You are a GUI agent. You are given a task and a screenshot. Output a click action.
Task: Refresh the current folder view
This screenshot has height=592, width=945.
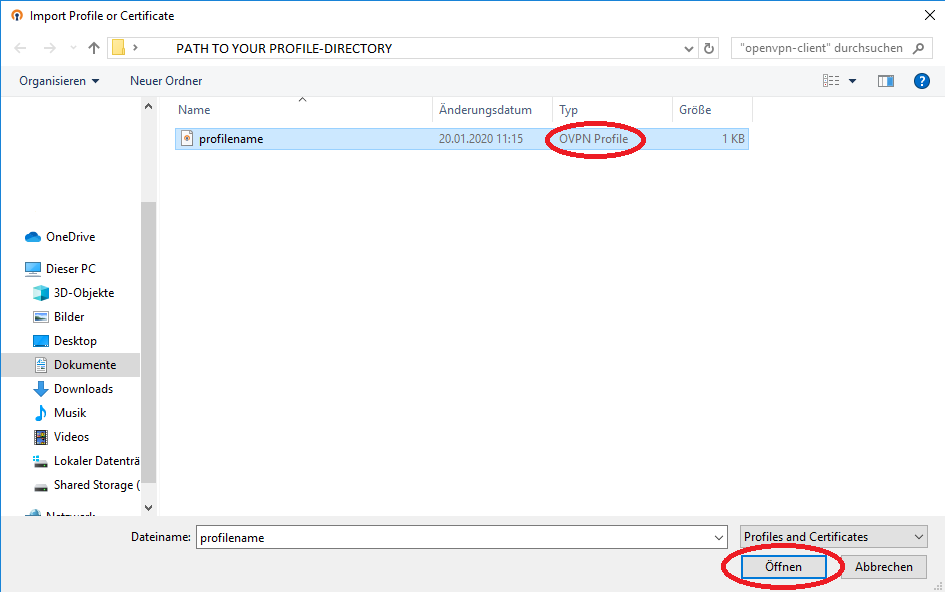pos(709,47)
